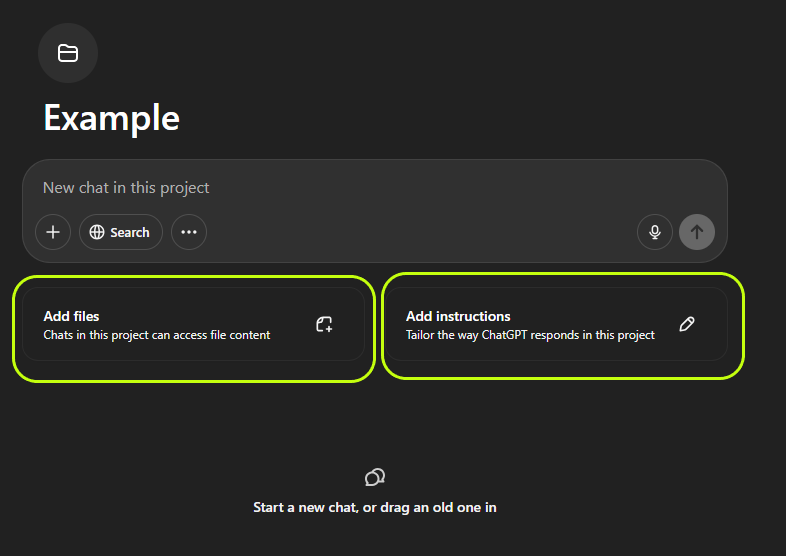
Task: Open the Add instructions card
Action: (556, 324)
